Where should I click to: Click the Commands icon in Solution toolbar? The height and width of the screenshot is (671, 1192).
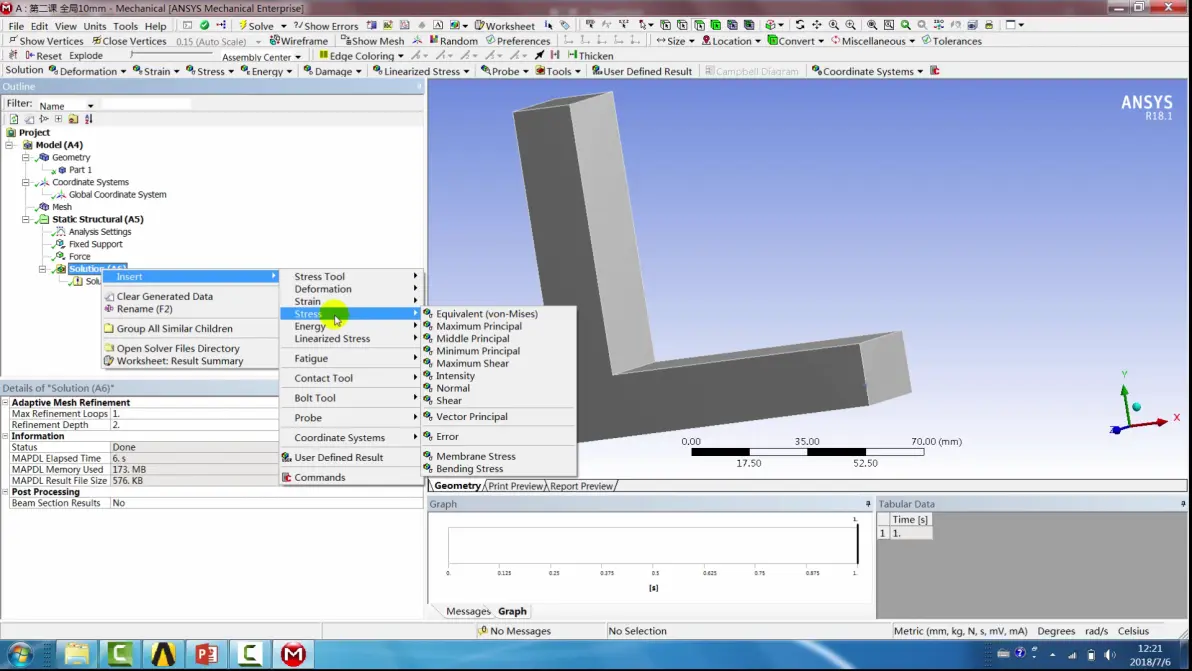[x=935, y=71]
